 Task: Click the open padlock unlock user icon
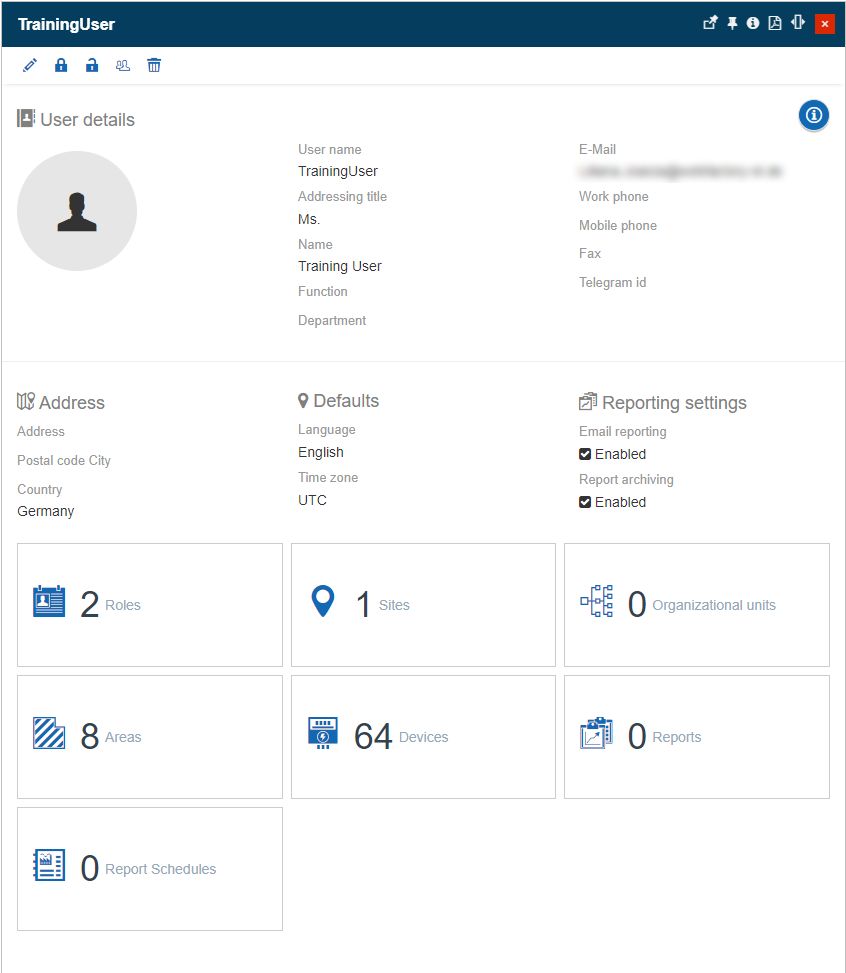click(x=92, y=66)
